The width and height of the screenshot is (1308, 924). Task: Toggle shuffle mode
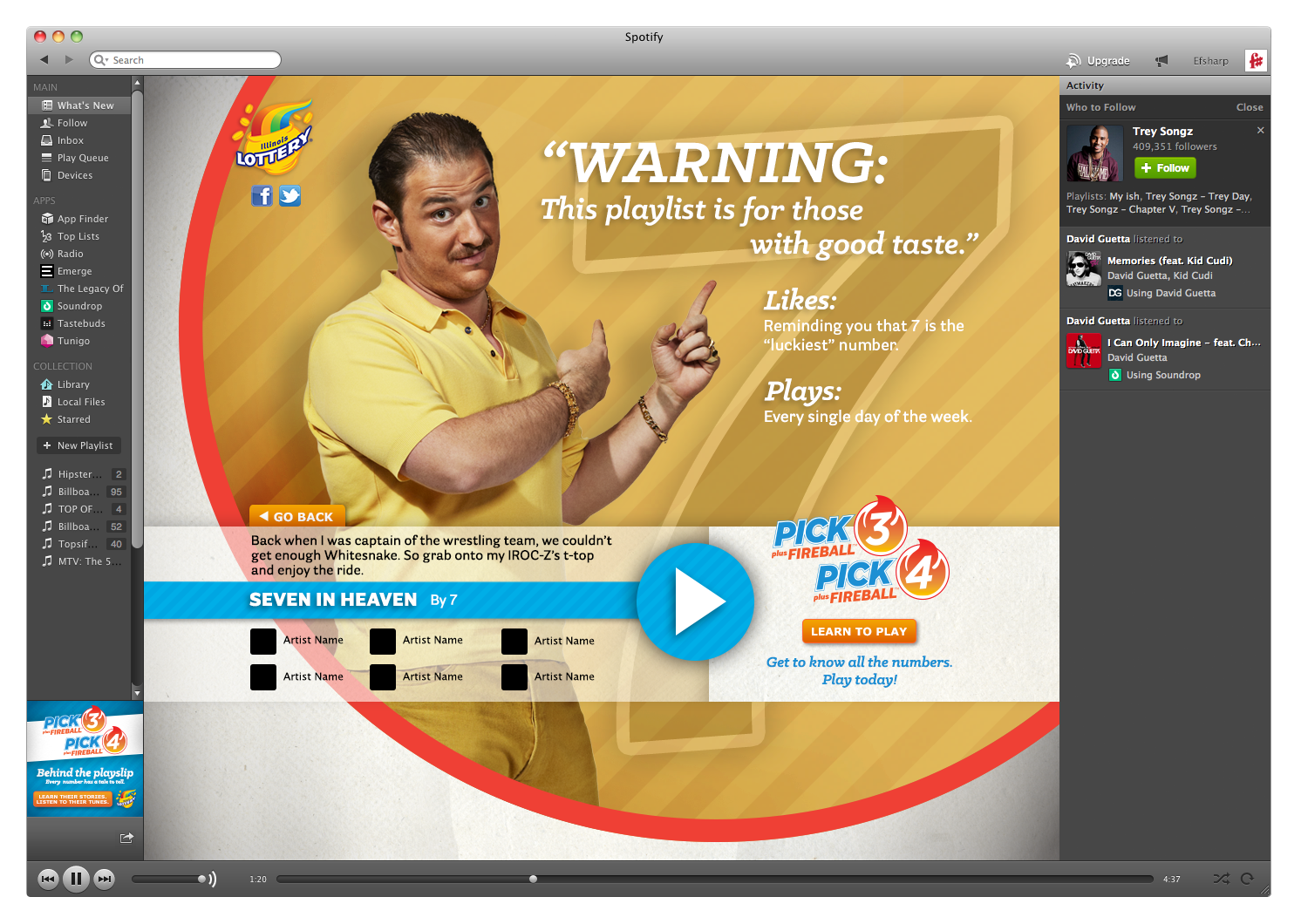pos(1222,879)
